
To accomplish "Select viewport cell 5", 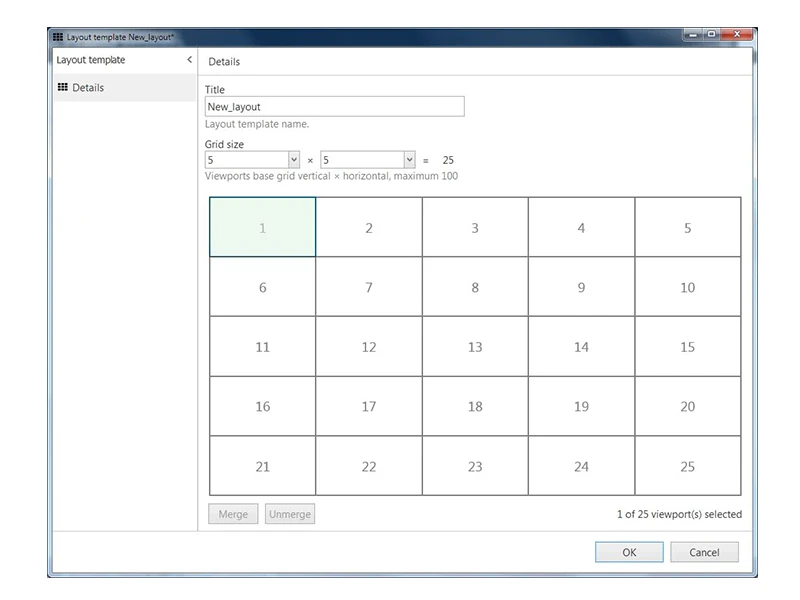I will [x=687, y=227].
